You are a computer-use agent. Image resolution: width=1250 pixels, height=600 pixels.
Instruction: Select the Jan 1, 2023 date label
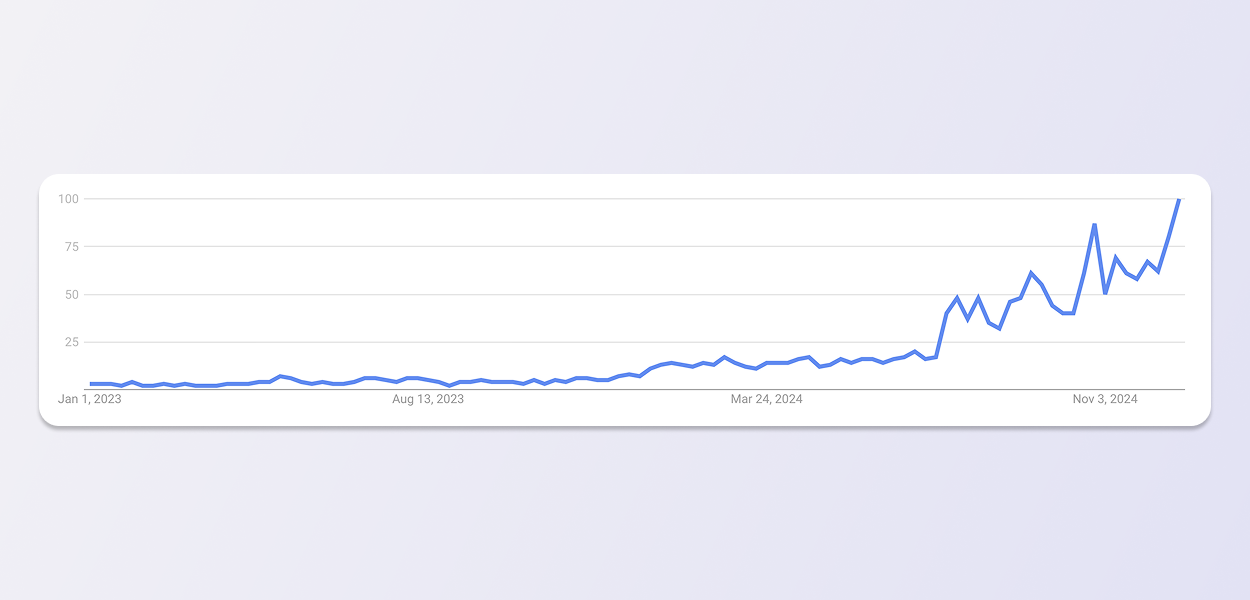point(89,400)
